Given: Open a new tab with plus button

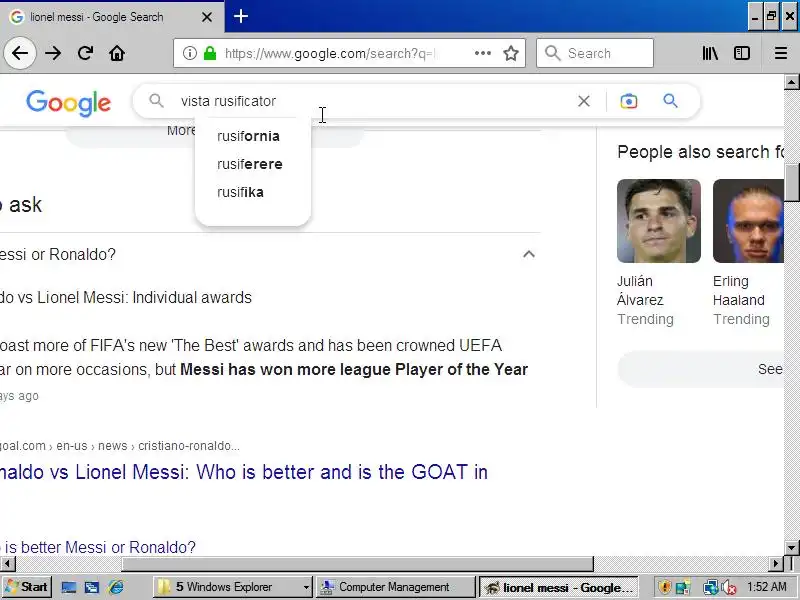Looking at the screenshot, I should (x=241, y=17).
